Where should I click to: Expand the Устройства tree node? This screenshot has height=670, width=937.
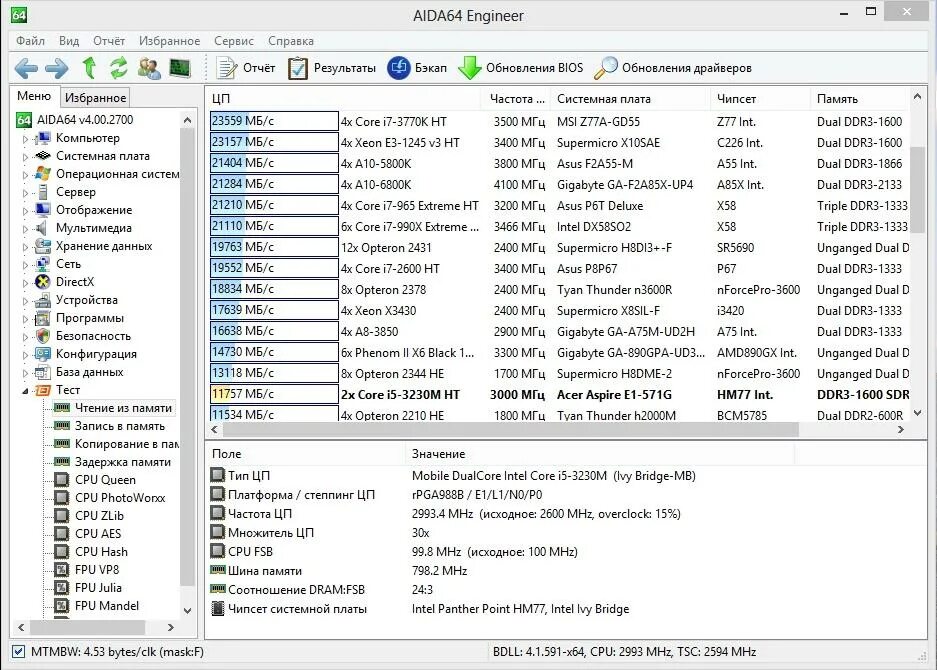(x=25, y=301)
